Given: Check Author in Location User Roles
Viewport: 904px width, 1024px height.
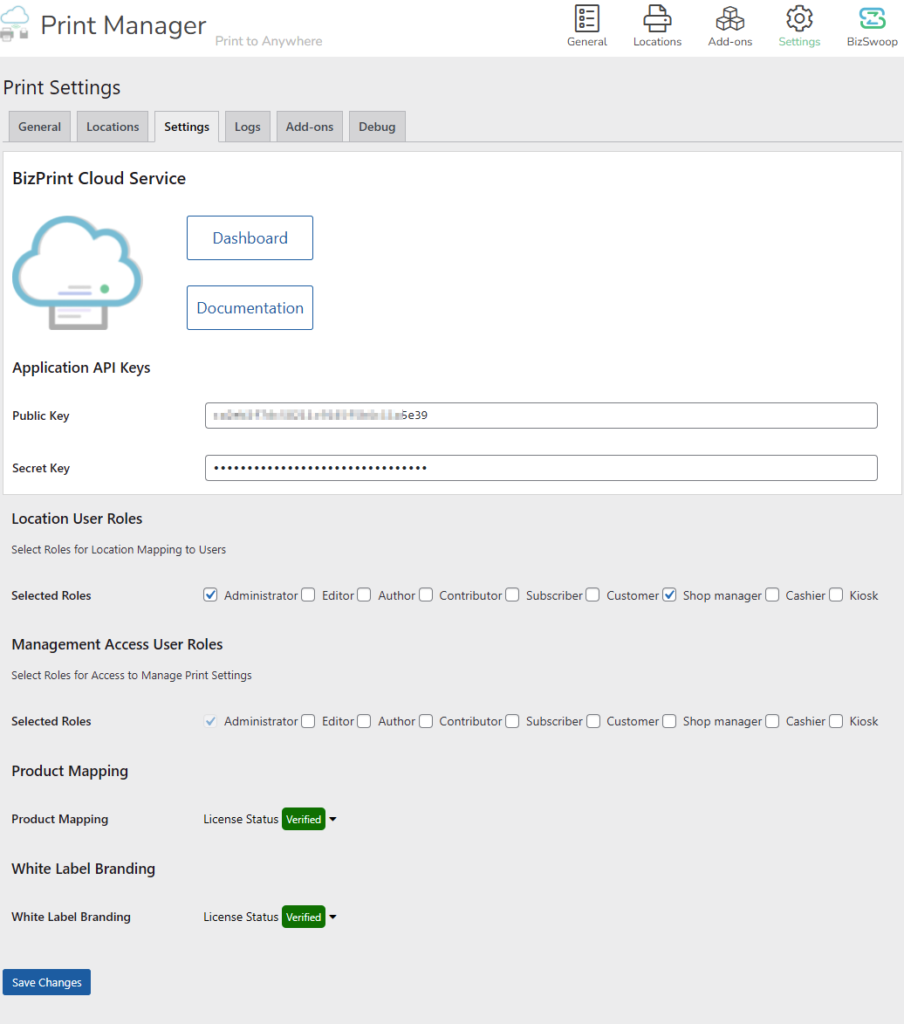Looking at the screenshot, I should (364, 595).
